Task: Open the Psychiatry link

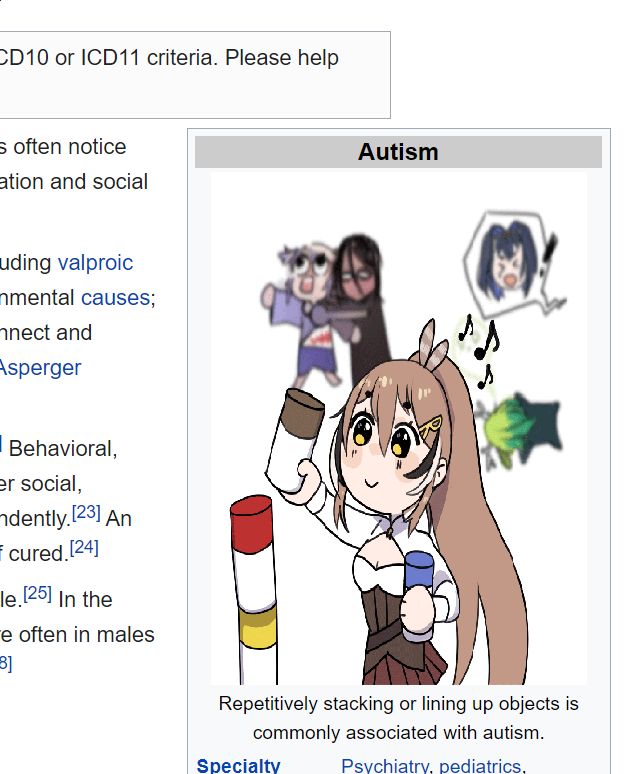Action: click(385, 766)
